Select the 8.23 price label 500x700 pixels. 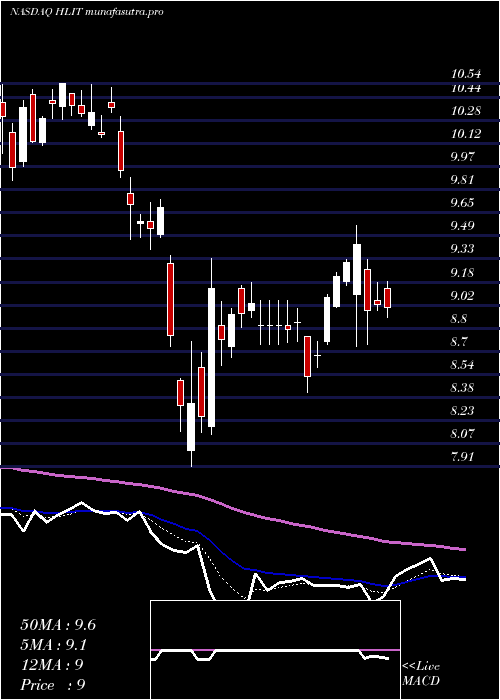point(462,411)
